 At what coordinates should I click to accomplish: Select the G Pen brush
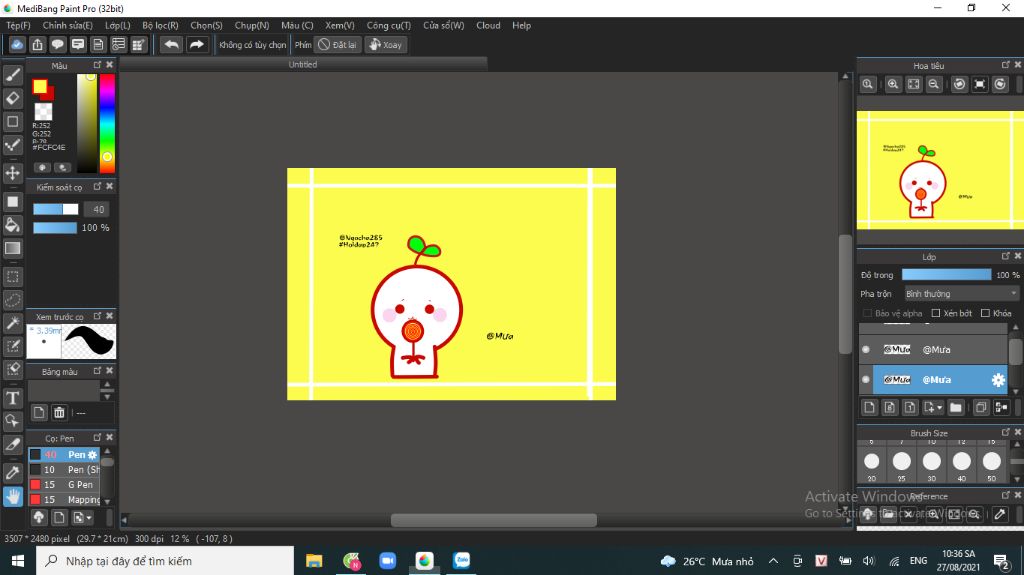click(64, 485)
